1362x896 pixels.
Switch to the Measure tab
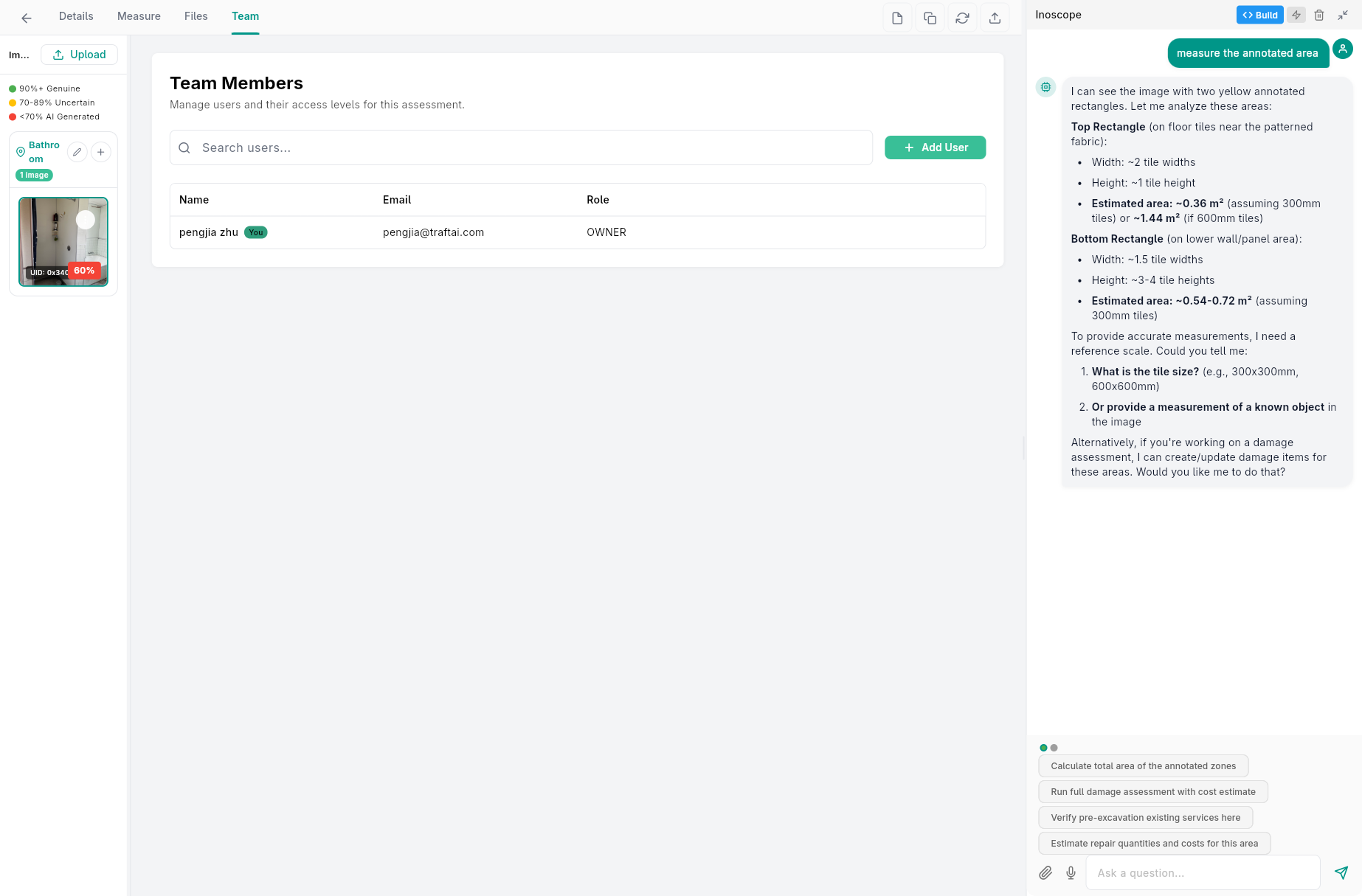pos(139,15)
